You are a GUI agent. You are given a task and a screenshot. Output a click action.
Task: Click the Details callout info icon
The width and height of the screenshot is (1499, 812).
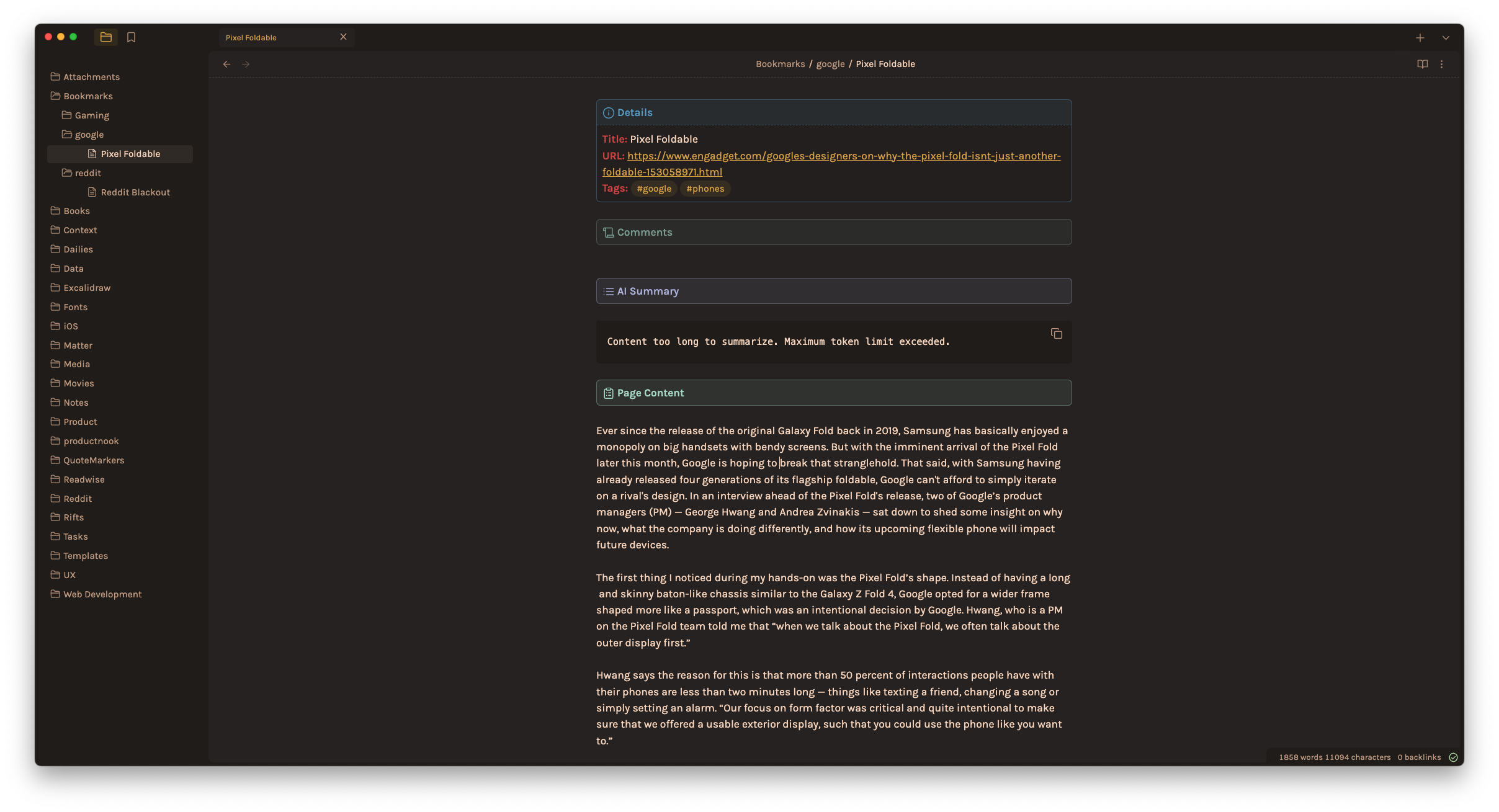(609, 113)
